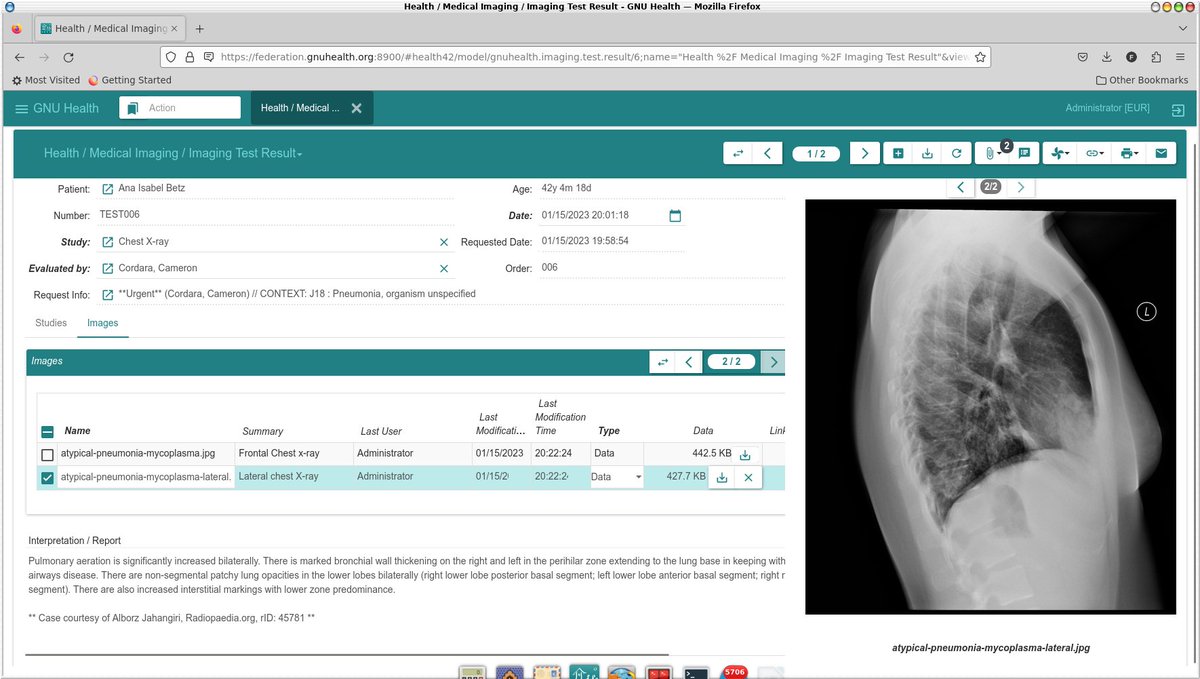Viewport: 1200px width, 679px height.
Task: Open the notes icon in the toolbar
Action: pos(1024,153)
